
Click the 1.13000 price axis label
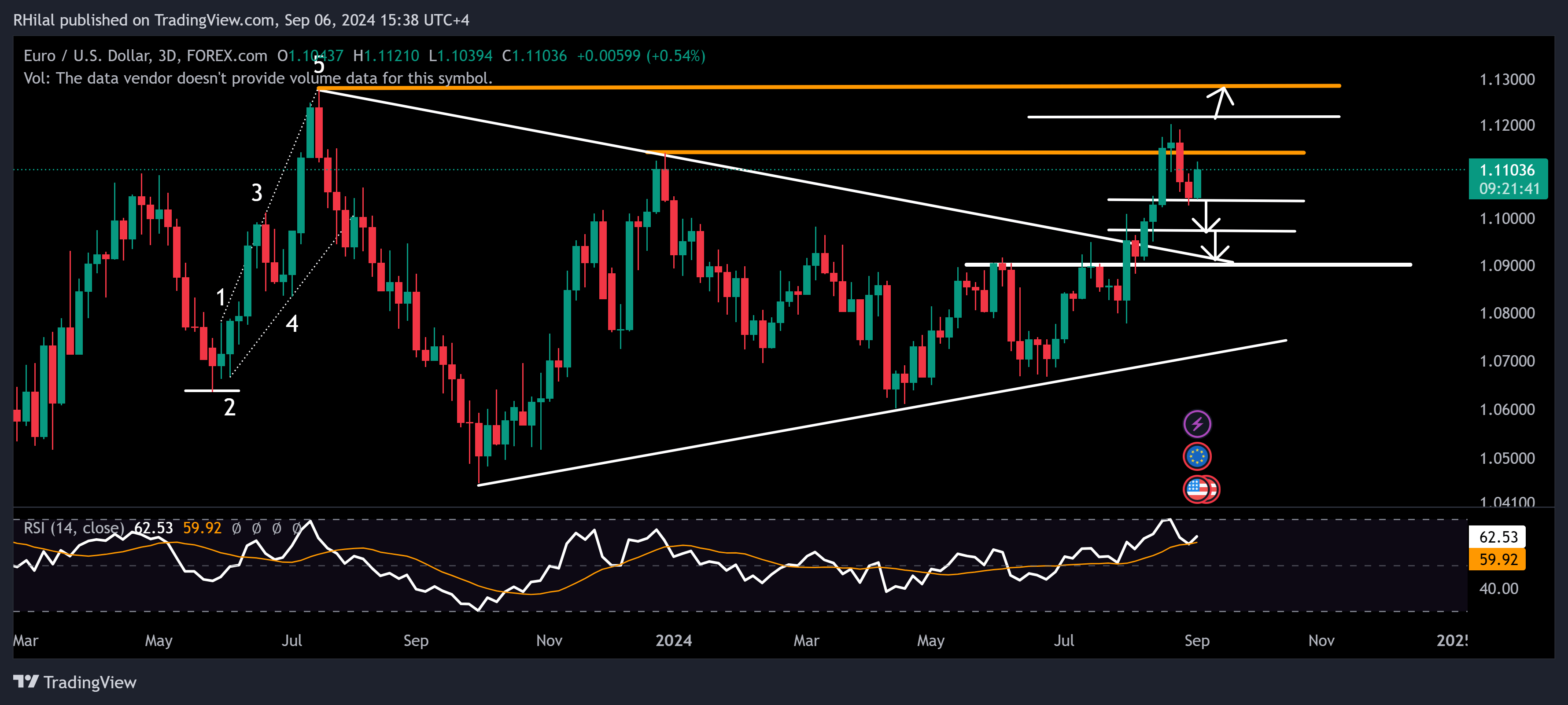click(1507, 79)
